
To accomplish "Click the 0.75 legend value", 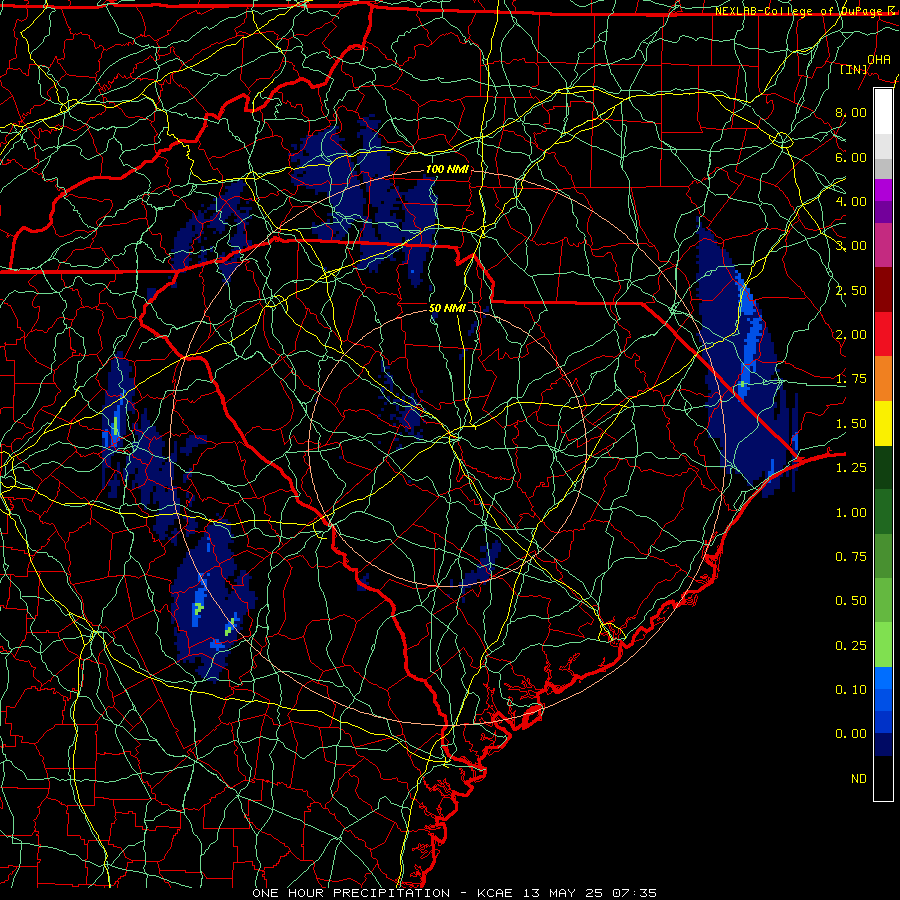I will 851,557.
